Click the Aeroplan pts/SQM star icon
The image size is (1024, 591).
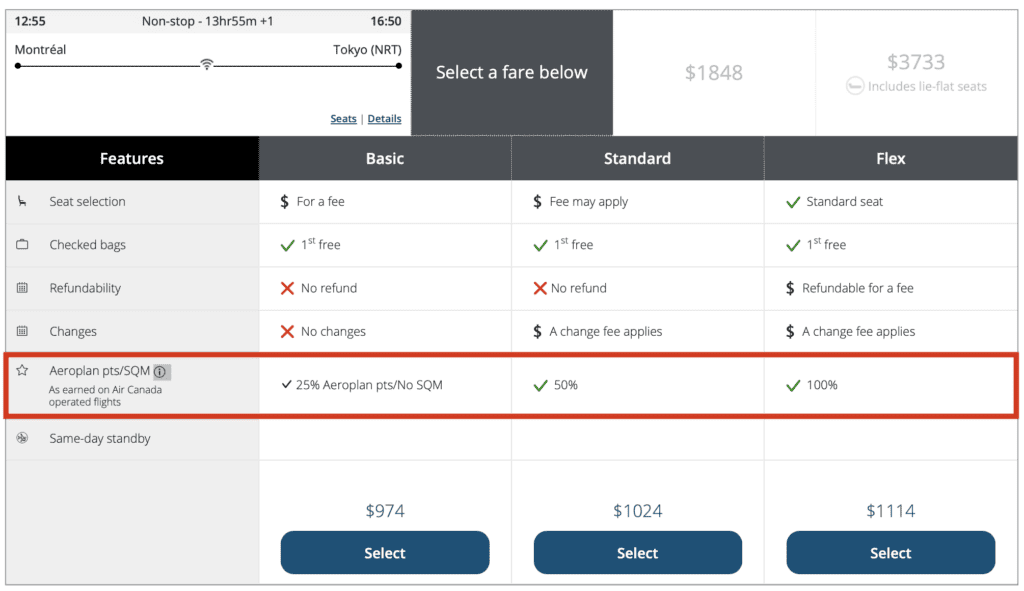(22, 369)
